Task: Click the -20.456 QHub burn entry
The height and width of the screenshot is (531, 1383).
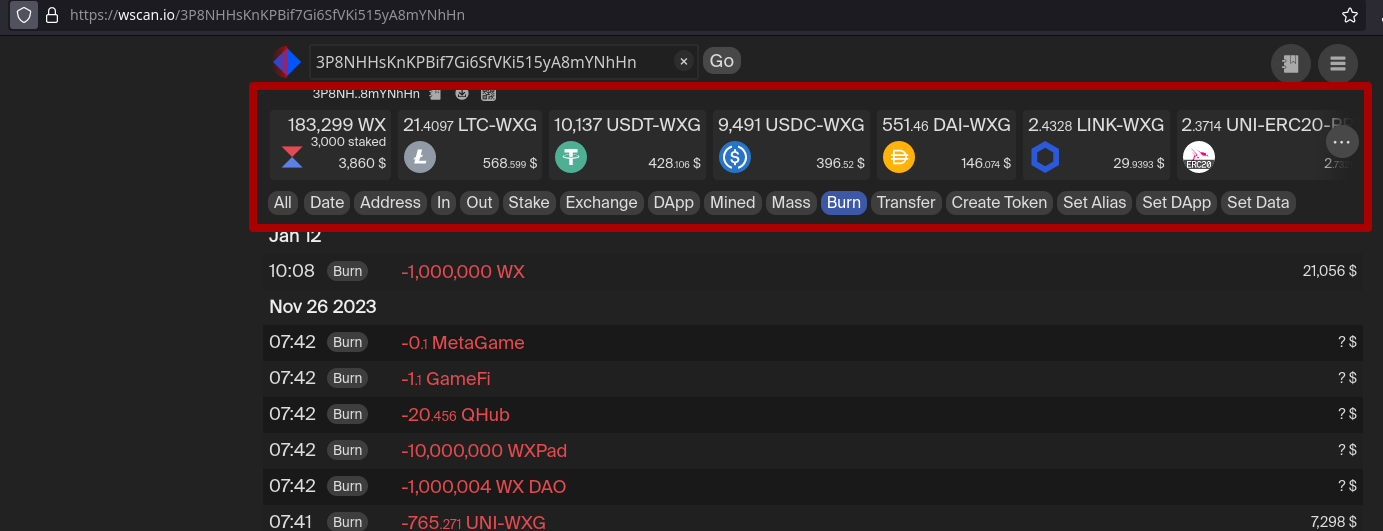Action: tap(456, 415)
